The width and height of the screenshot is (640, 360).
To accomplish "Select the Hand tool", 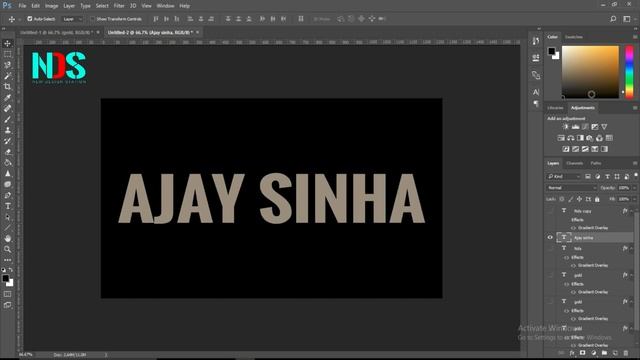I will [x=7, y=238].
